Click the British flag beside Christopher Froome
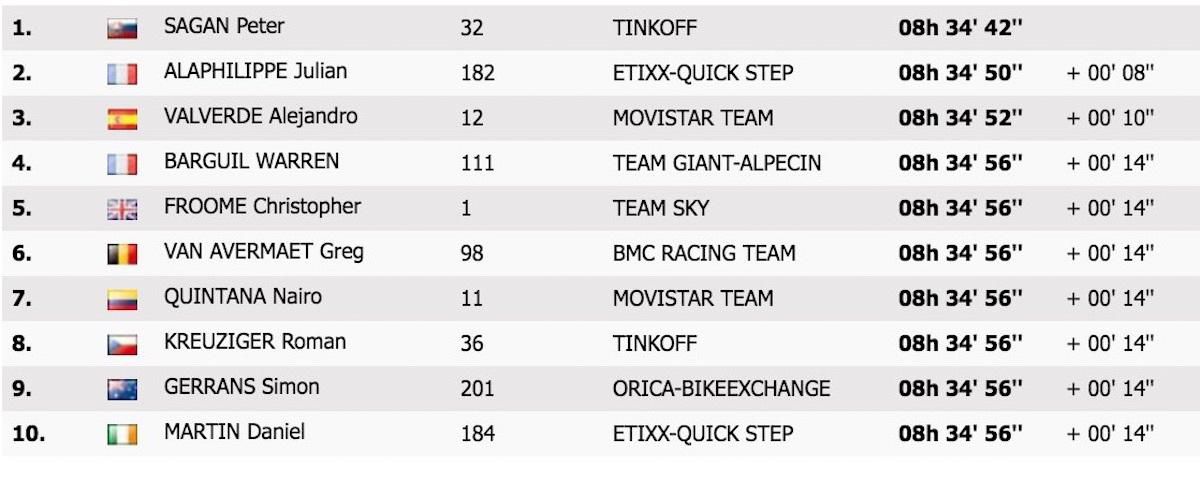1200x481 pixels. pyautogui.click(x=122, y=210)
